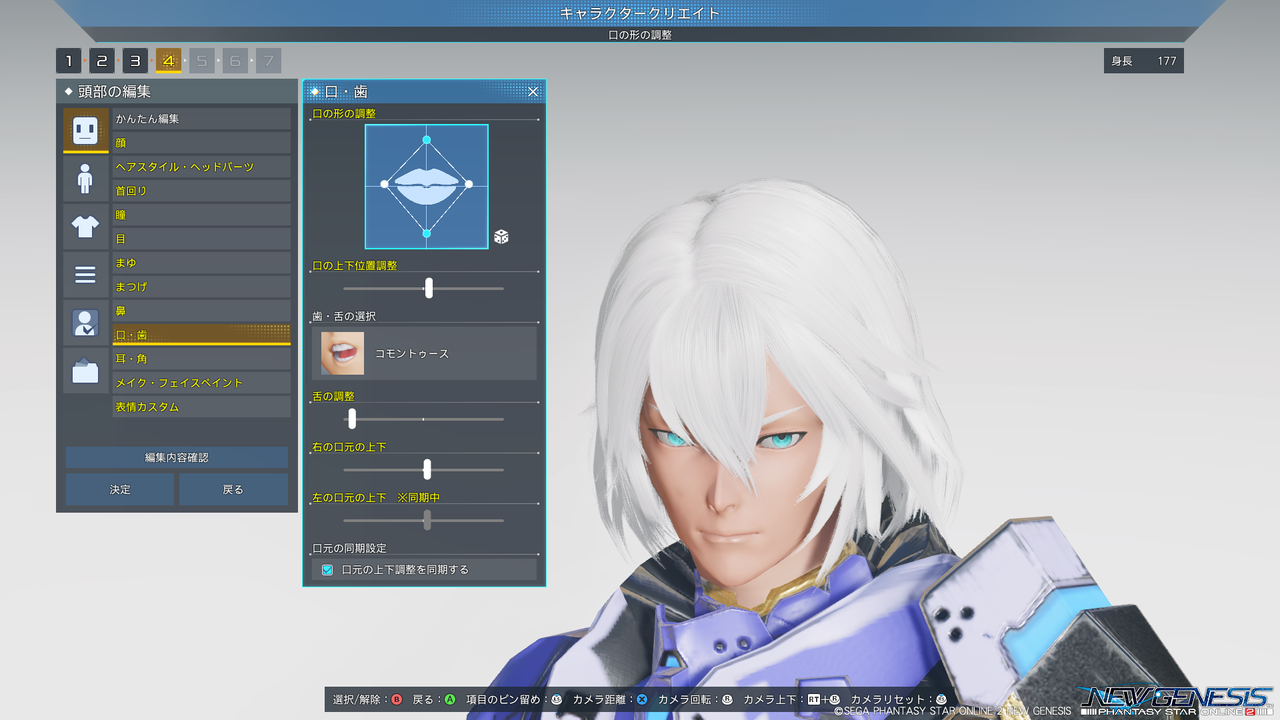Viewport: 1280px width, 720px height.
Task: Open 目 menu entry
Action: [202, 239]
